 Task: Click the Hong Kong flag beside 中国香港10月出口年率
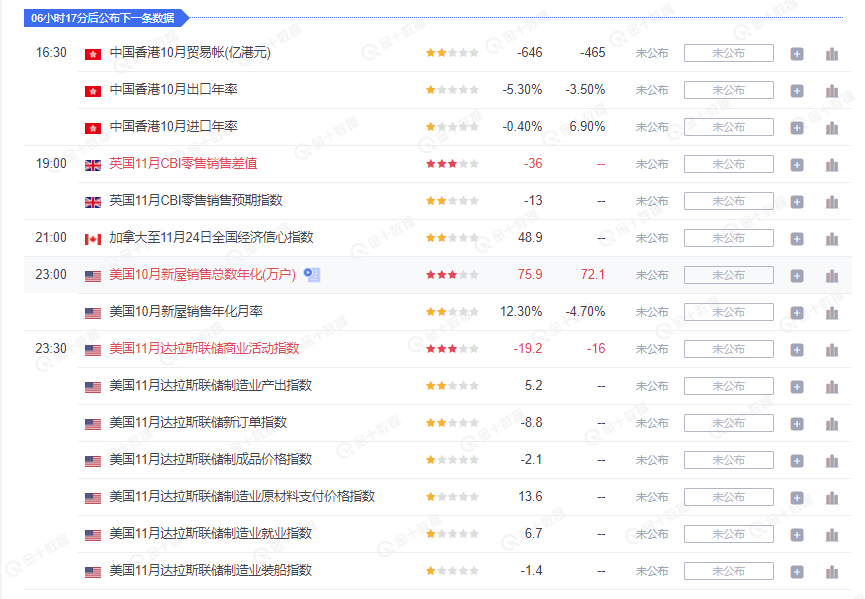[x=93, y=91]
